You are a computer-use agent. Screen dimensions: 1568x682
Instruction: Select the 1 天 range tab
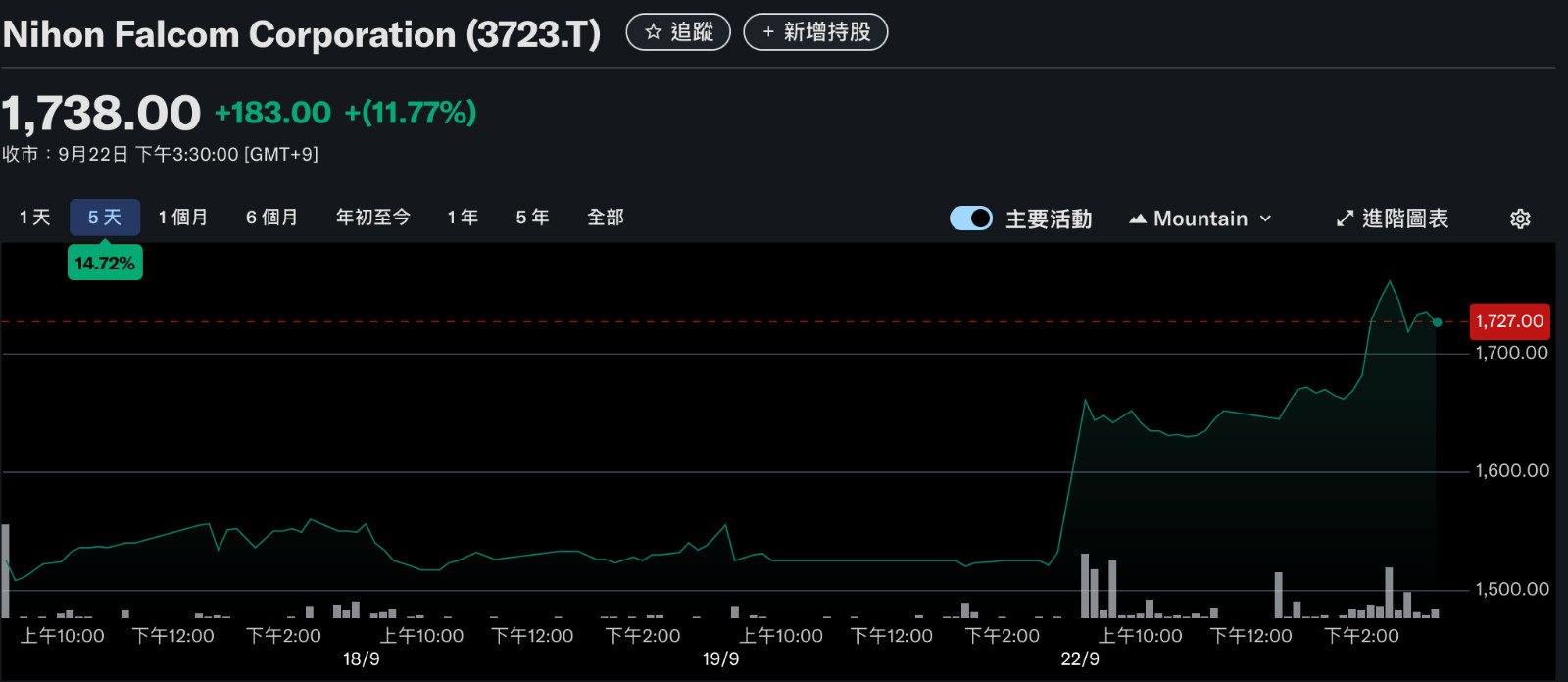(34, 218)
